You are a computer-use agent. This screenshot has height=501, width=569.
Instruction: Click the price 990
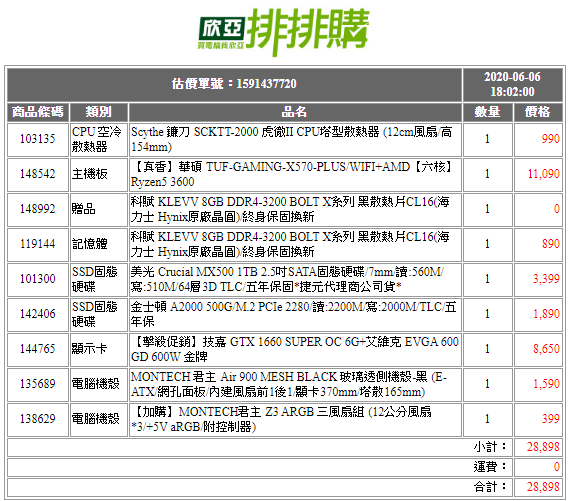point(550,139)
